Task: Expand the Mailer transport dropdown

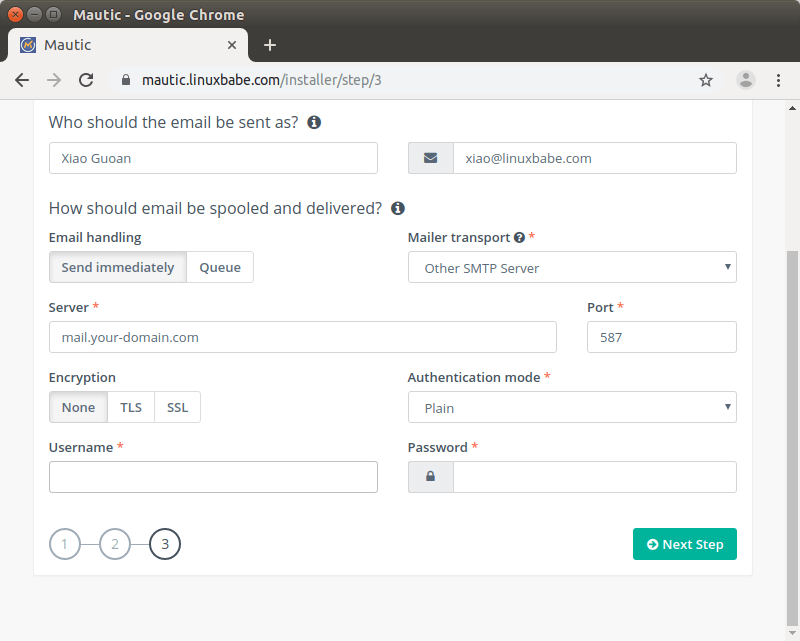Action: pos(572,267)
